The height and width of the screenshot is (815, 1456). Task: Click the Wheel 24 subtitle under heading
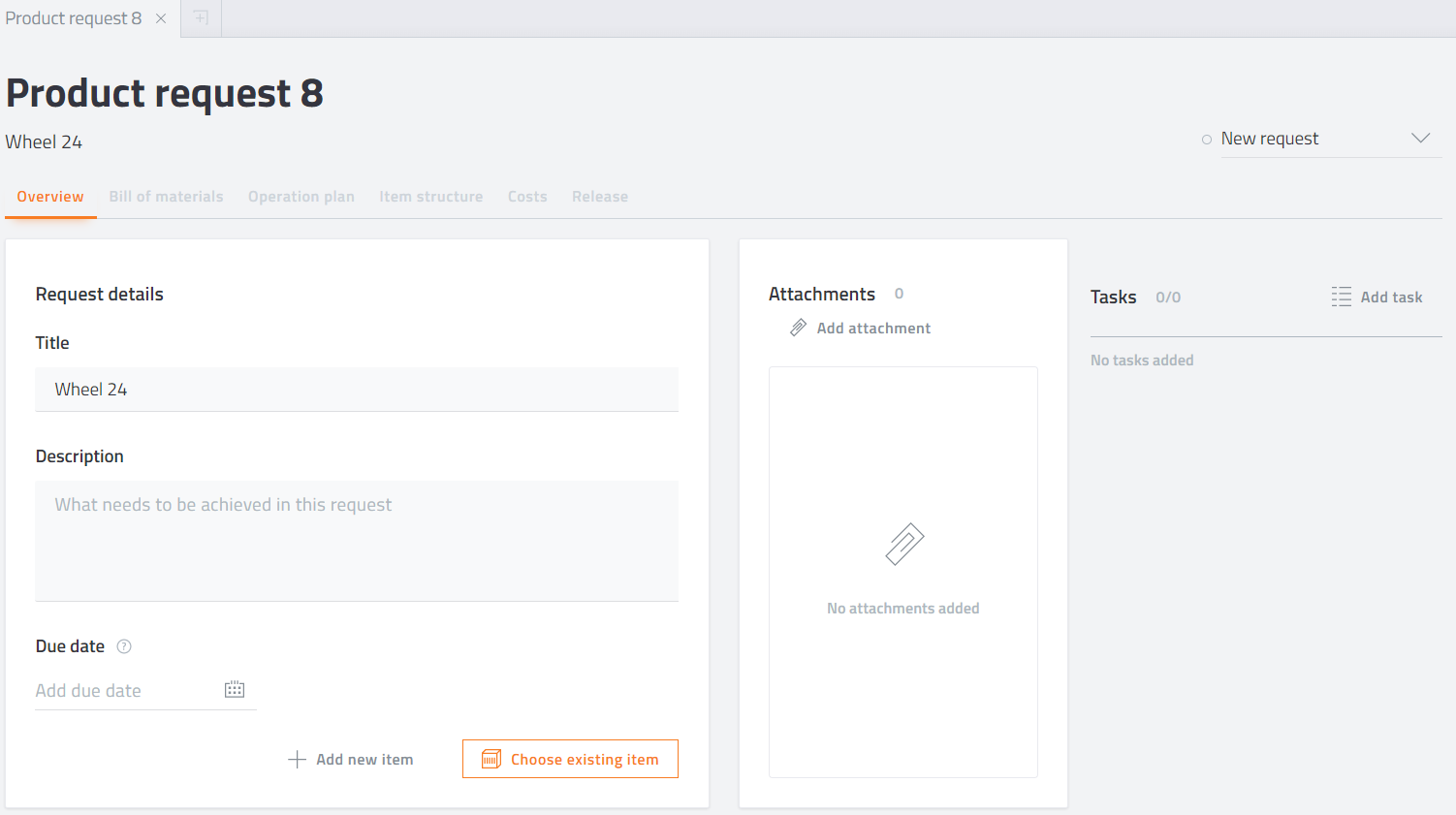44,142
